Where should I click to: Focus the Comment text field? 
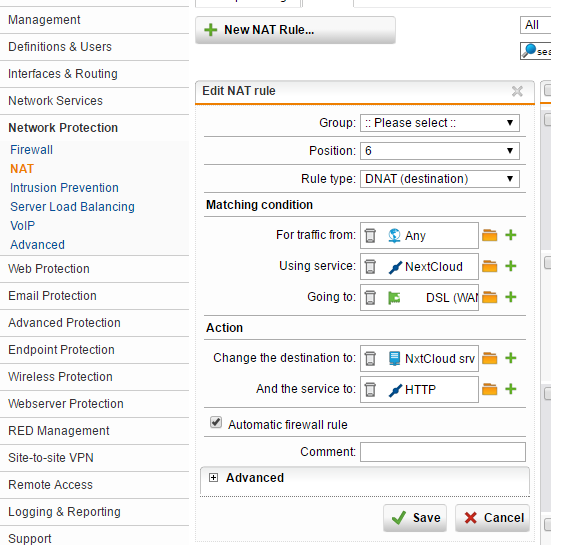[x=443, y=452]
